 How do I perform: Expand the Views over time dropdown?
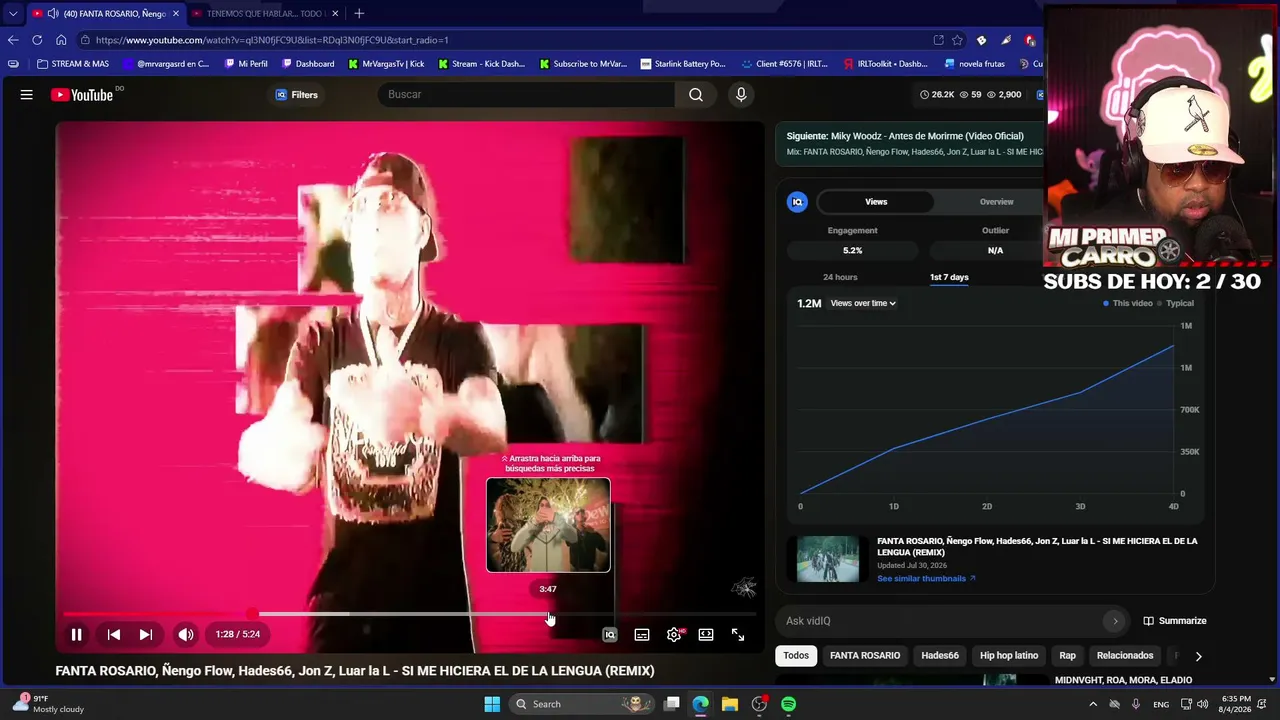[x=863, y=303]
